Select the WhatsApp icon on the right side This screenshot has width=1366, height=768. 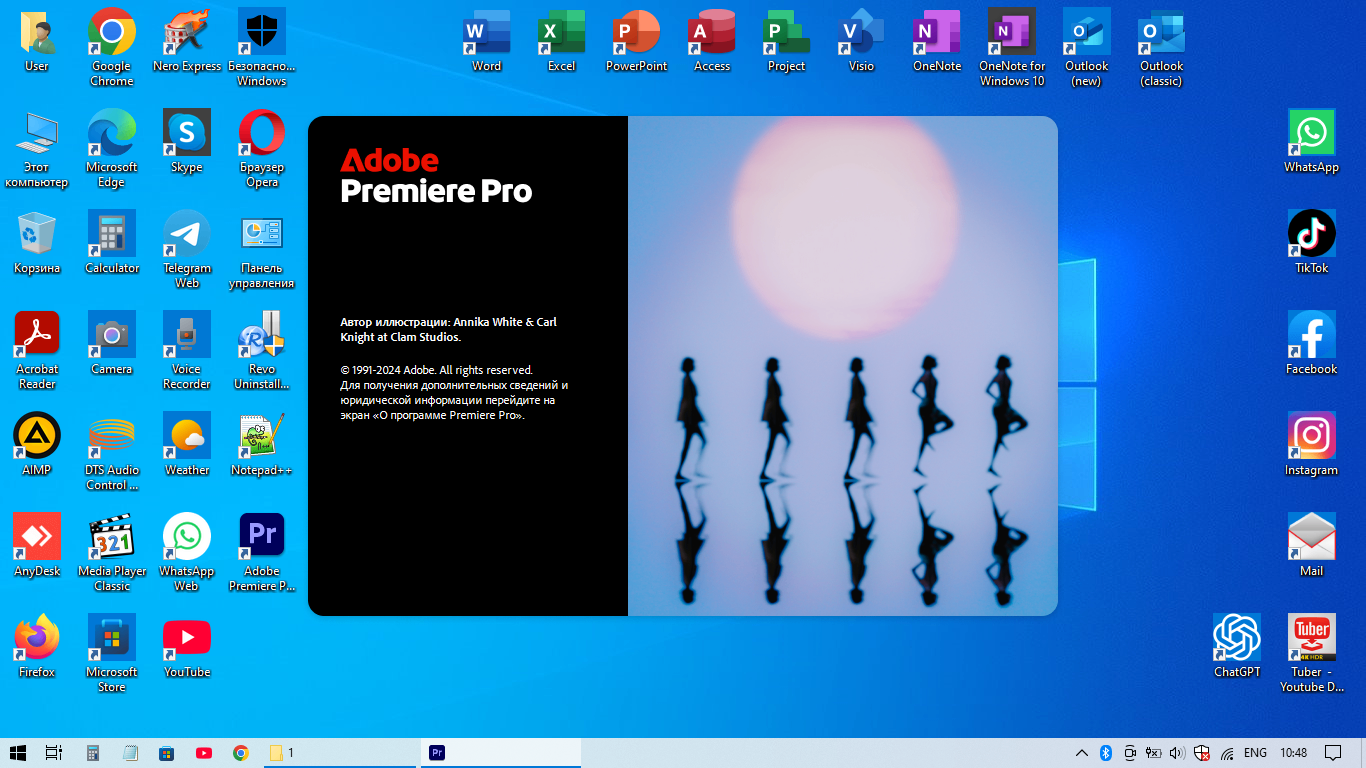click(x=1312, y=141)
